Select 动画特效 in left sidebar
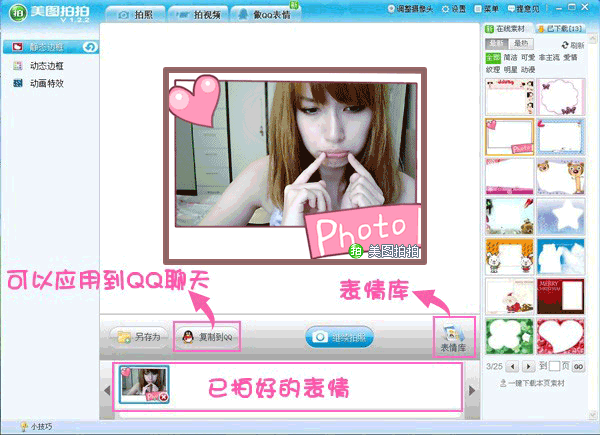This screenshot has width=600, height=435. point(47,83)
